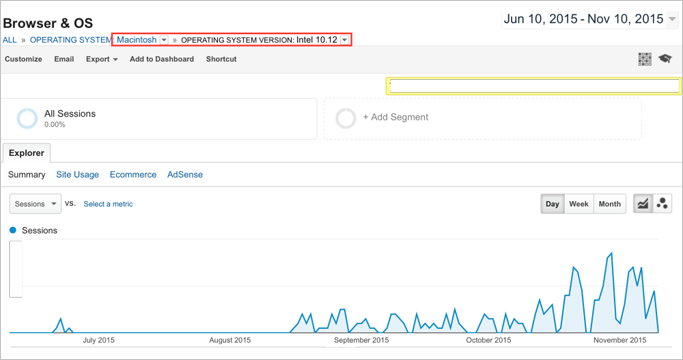The height and width of the screenshot is (360, 683).
Task: Click the Add Segment circle icon
Action: pyautogui.click(x=346, y=118)
